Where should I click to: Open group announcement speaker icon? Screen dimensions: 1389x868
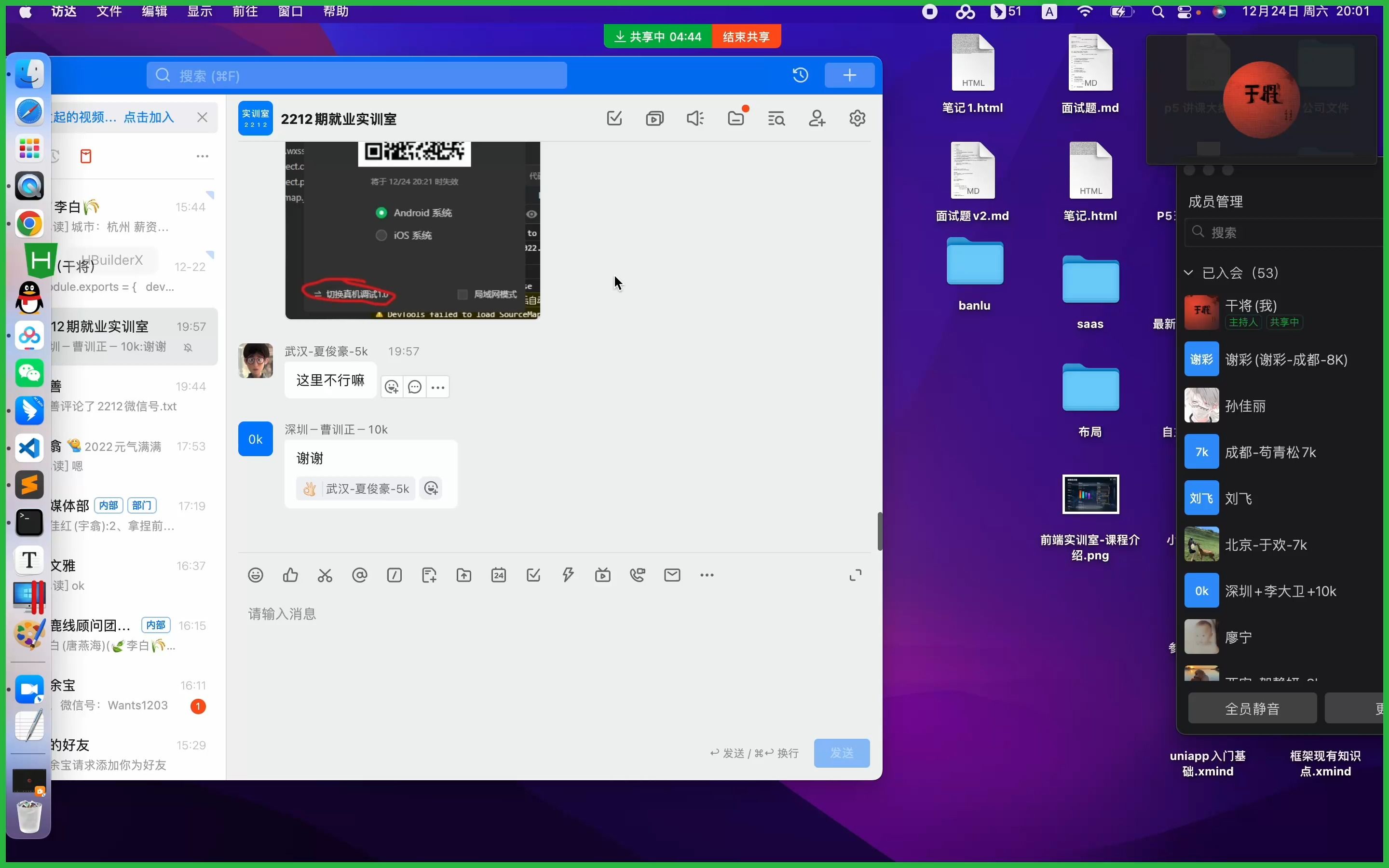pyautogui.click(x=695, y=118)
